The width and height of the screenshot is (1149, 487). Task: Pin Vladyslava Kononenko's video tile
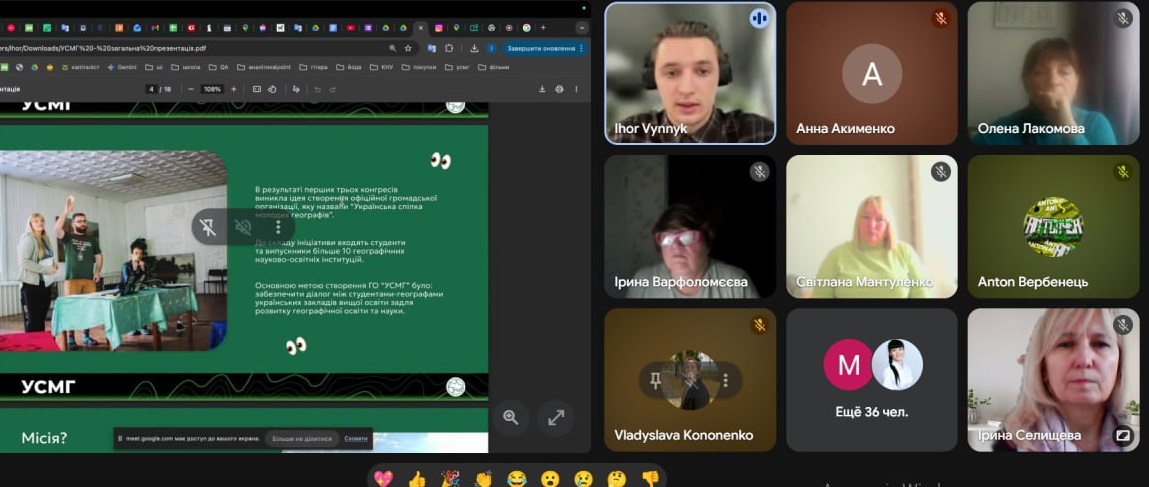[656, 380]
